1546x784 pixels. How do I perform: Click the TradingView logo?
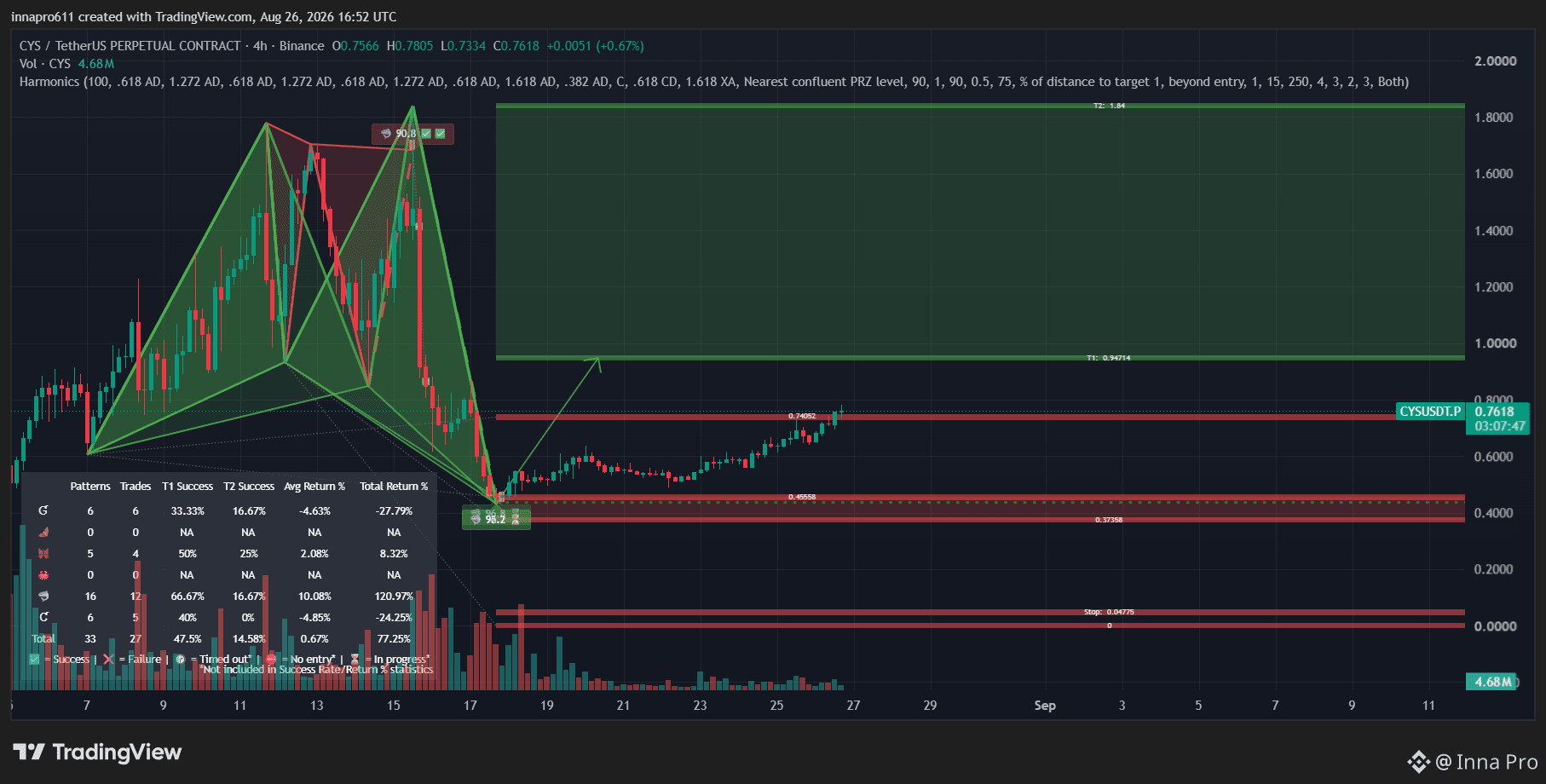click(x=97, y=752)
